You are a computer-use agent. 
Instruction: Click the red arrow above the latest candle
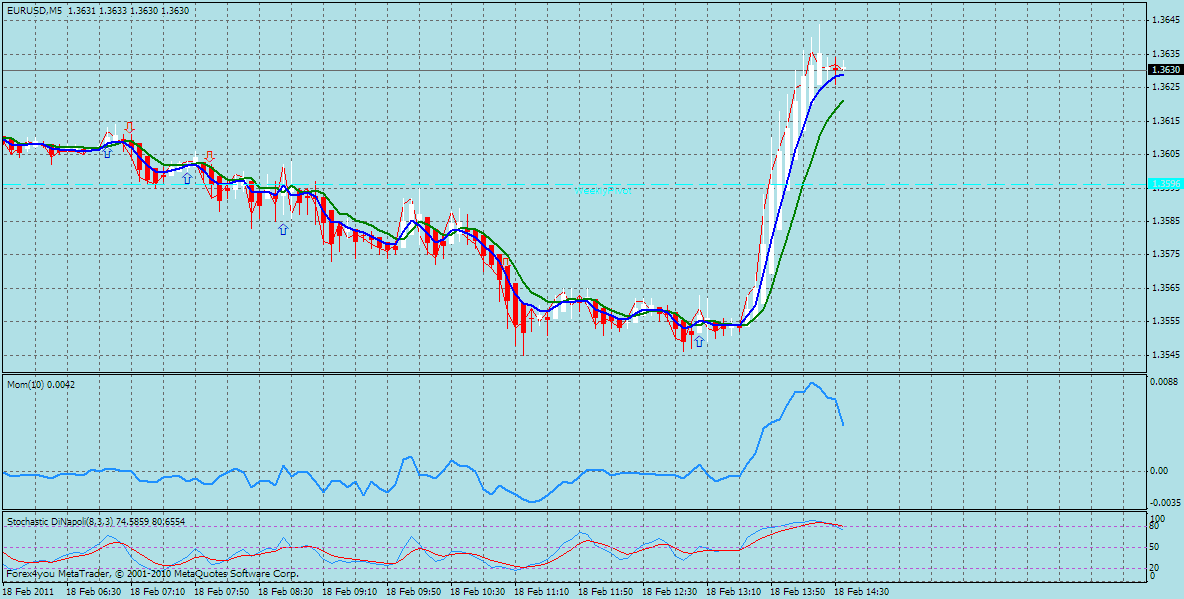pyautogui.click(x=836, y=66)
